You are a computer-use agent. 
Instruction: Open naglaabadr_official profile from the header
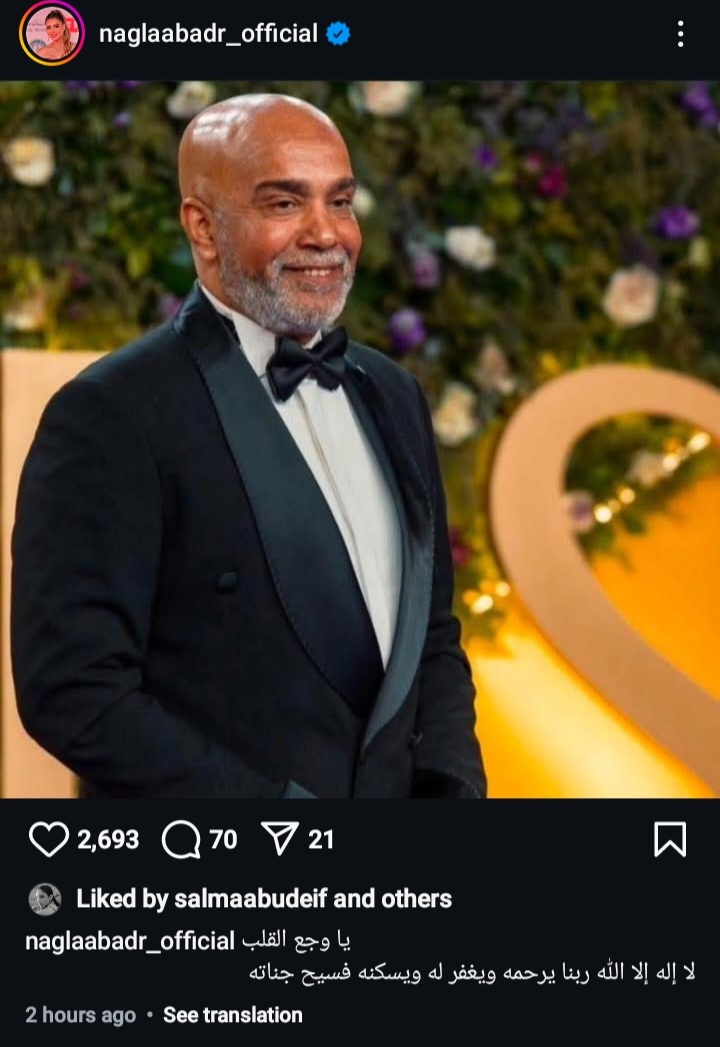pos(208,34)
